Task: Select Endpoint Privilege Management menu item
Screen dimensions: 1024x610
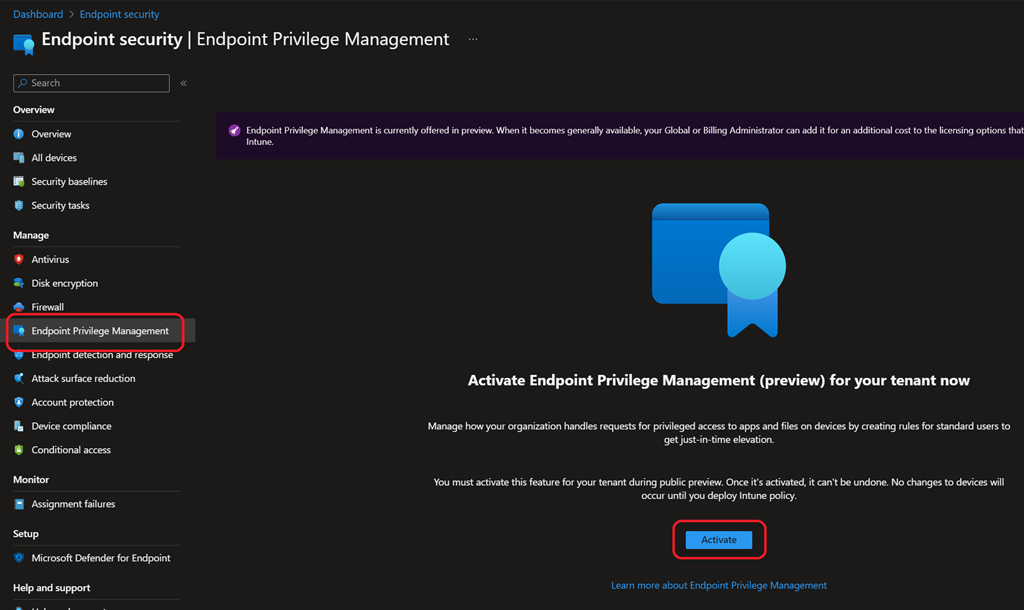Action: tap(101, 330)
